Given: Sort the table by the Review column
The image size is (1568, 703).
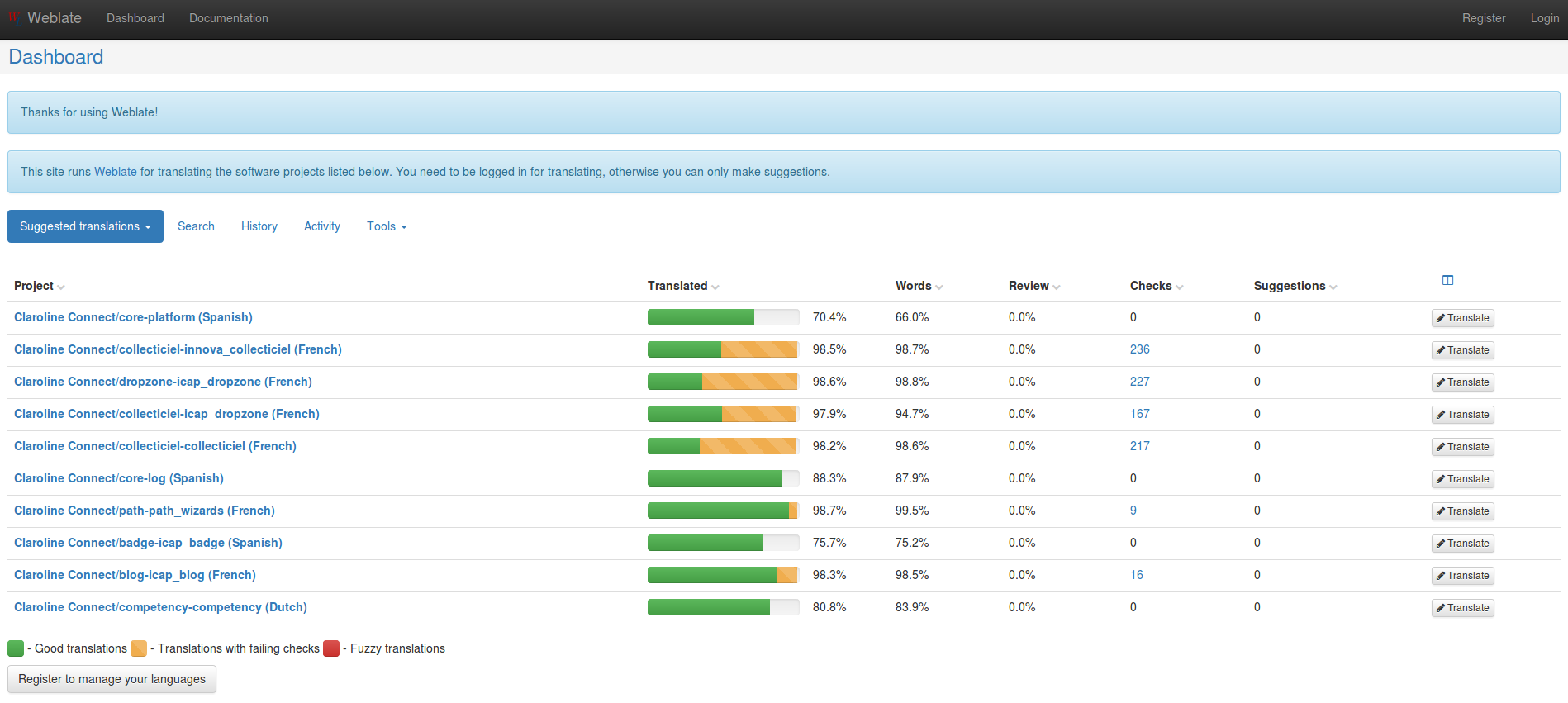Looking at the screenshot, I should point(1034,286).
